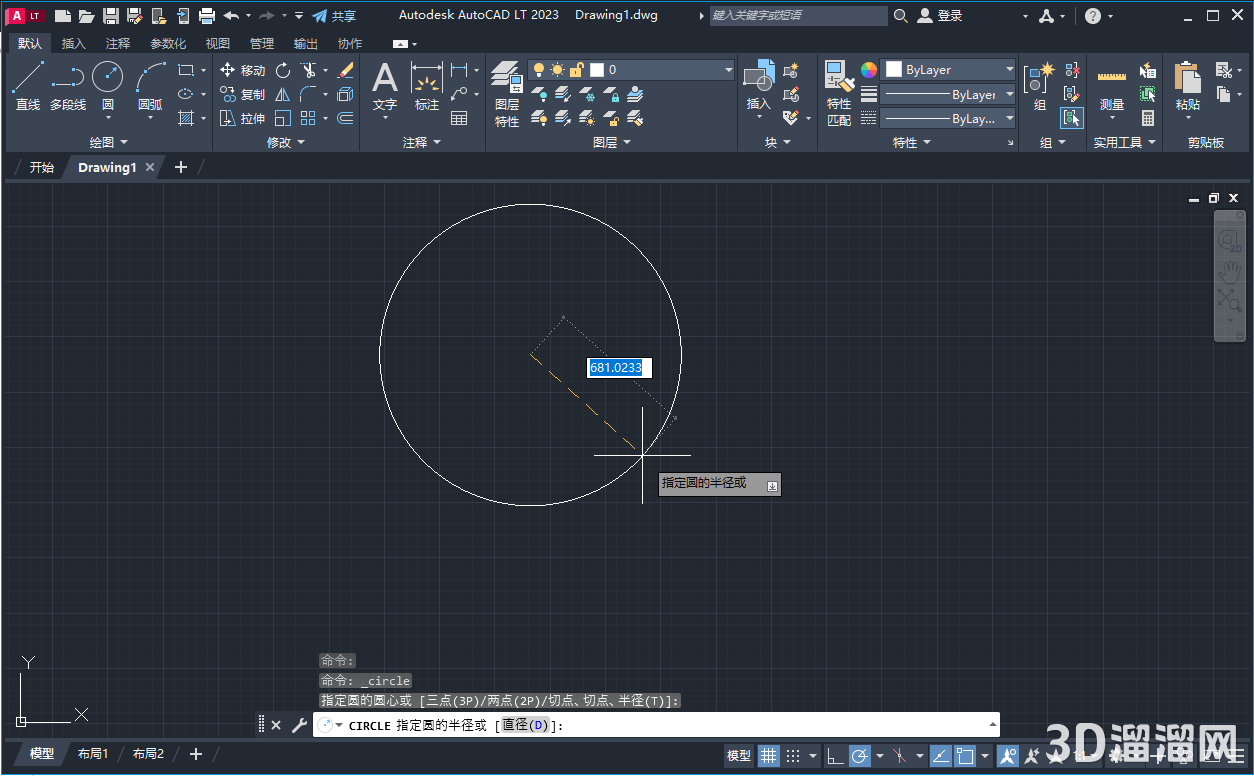Click the Text (文字) tool icon

click(x=385, y=78)
